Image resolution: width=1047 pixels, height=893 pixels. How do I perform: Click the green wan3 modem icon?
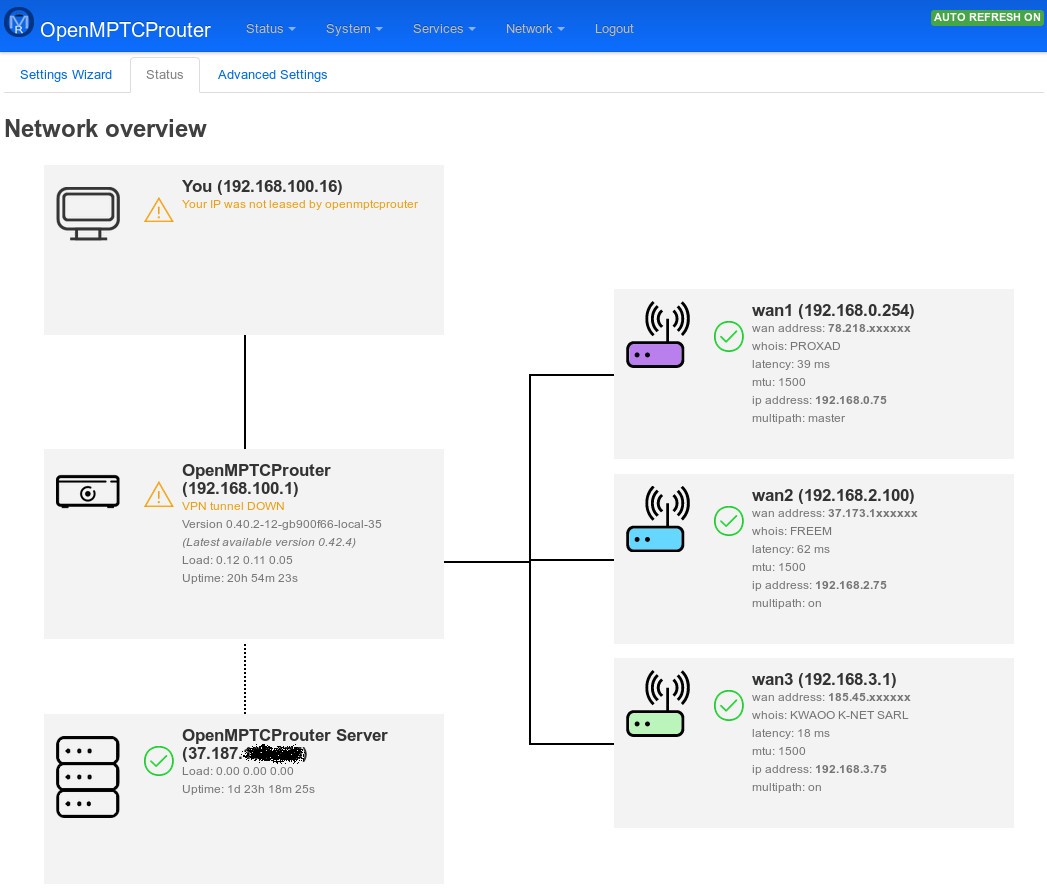point(655,704)
